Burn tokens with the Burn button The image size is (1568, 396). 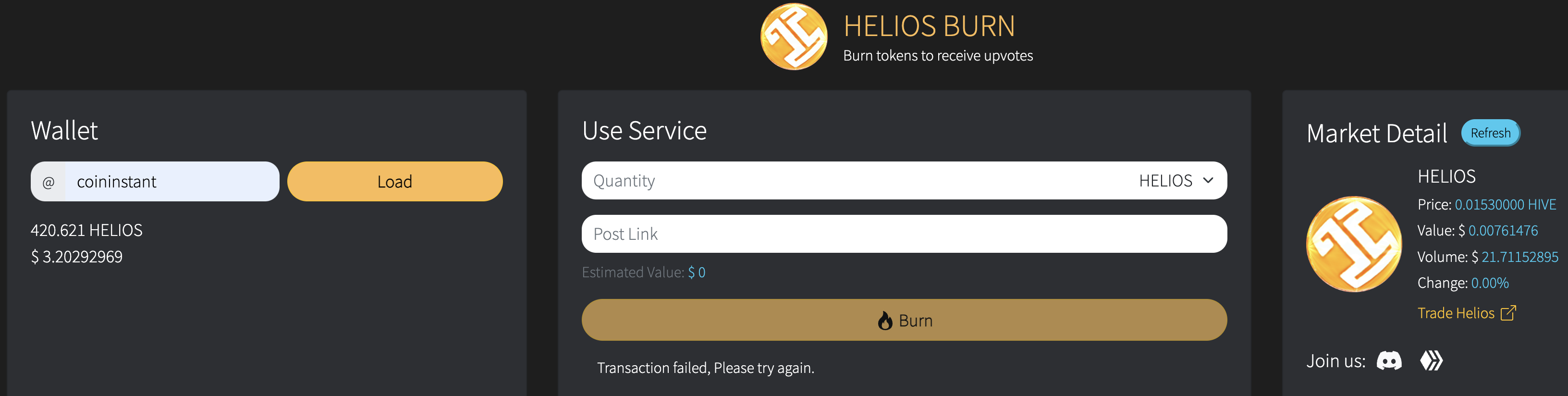click(x=904, y=320)
